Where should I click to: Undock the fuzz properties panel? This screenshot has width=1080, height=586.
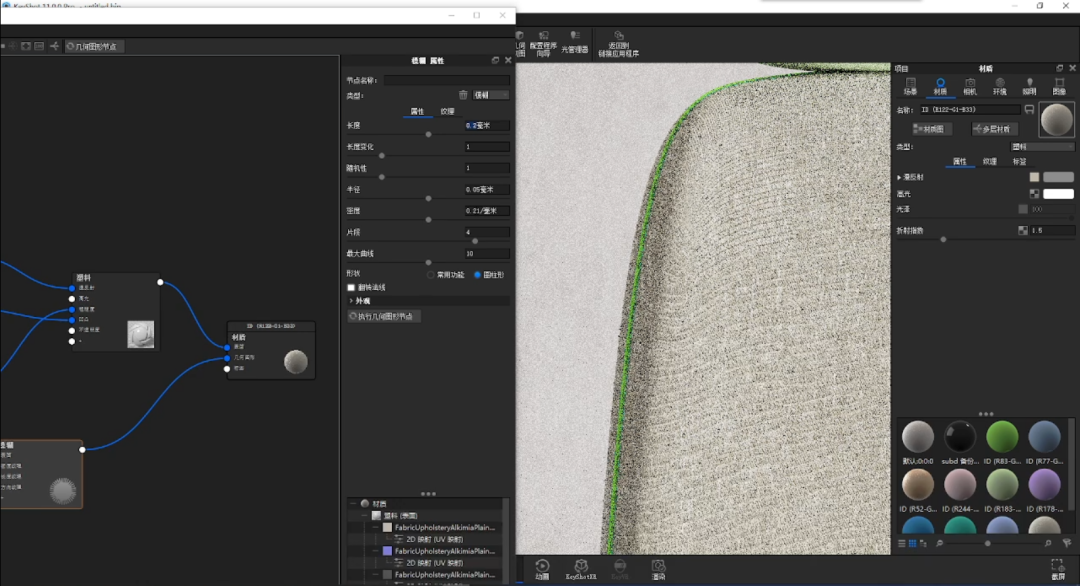tap(495, 61)
